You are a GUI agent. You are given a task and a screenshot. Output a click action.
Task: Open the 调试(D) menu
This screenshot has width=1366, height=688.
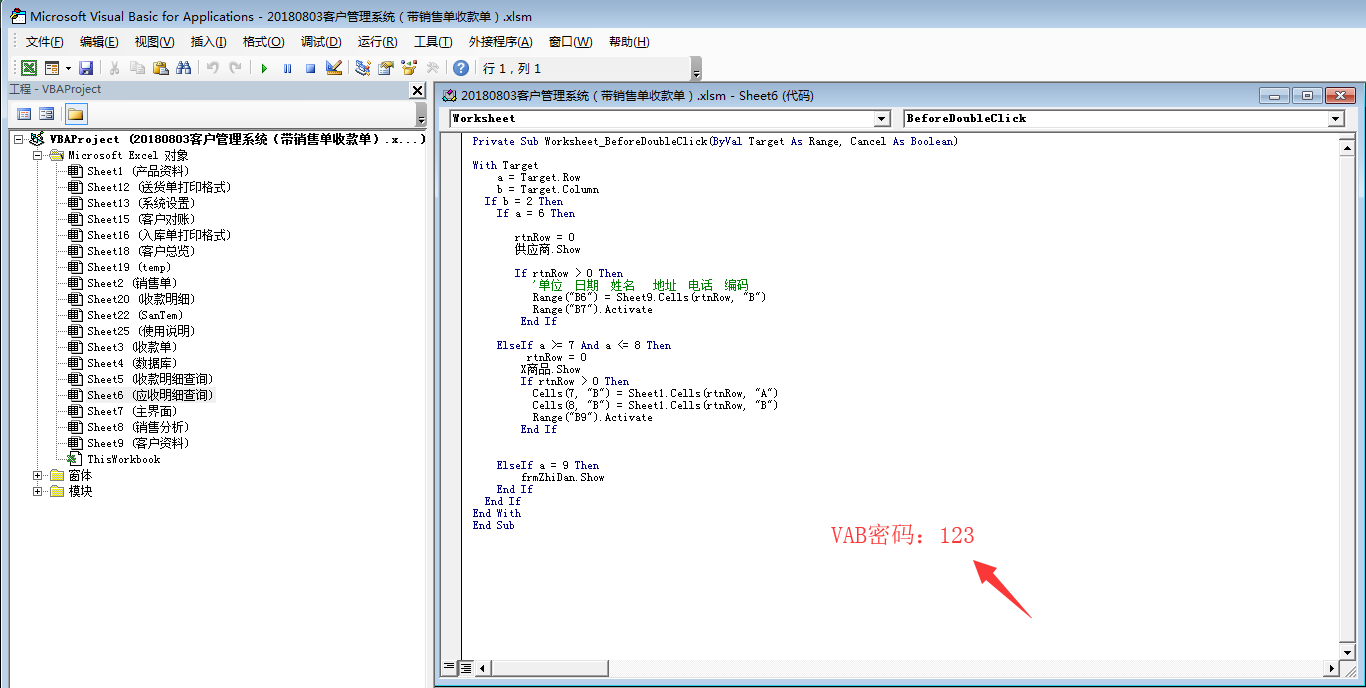tap(321, 42)
